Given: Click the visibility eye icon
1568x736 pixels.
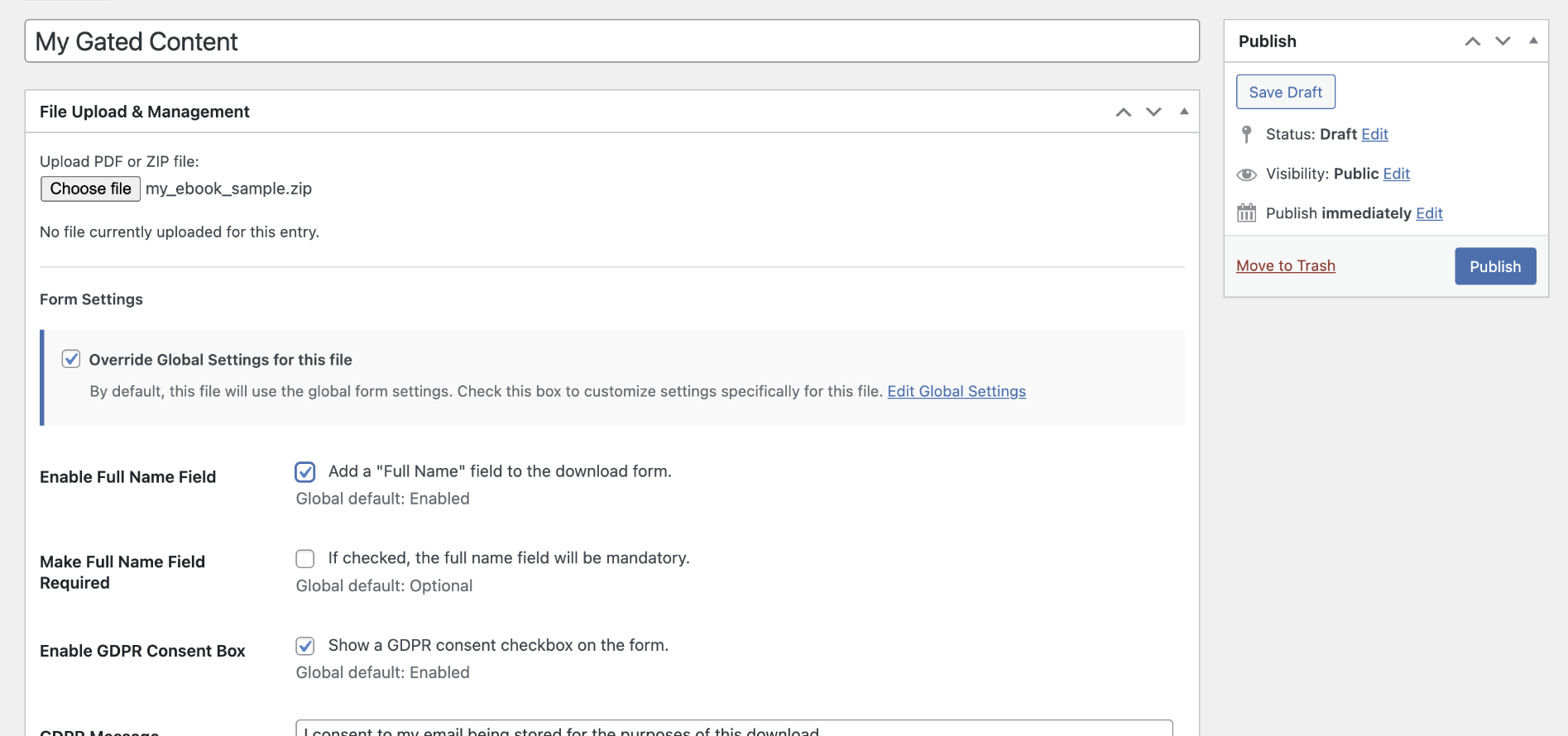Looking at the screenshot, I should (1246, 174).
